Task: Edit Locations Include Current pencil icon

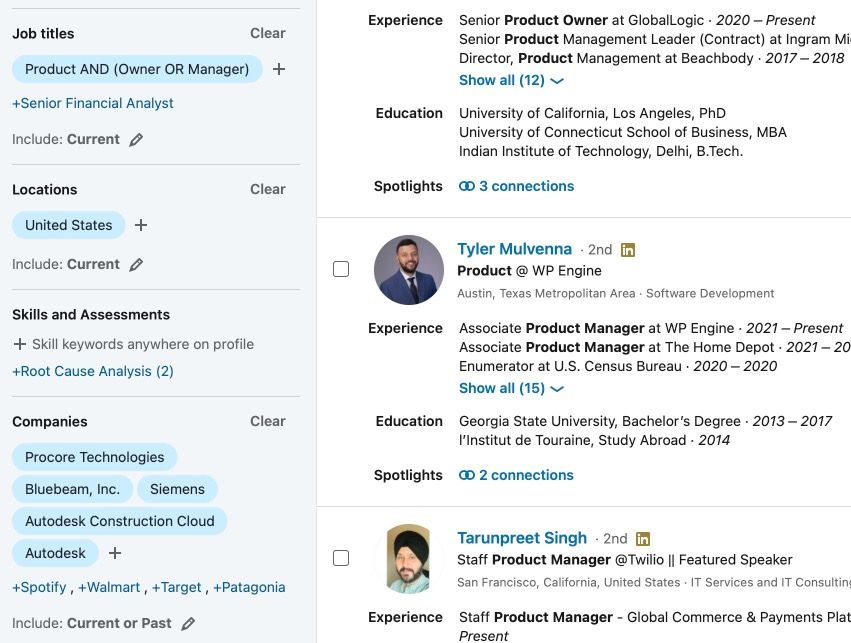Action: click(136, 264)
